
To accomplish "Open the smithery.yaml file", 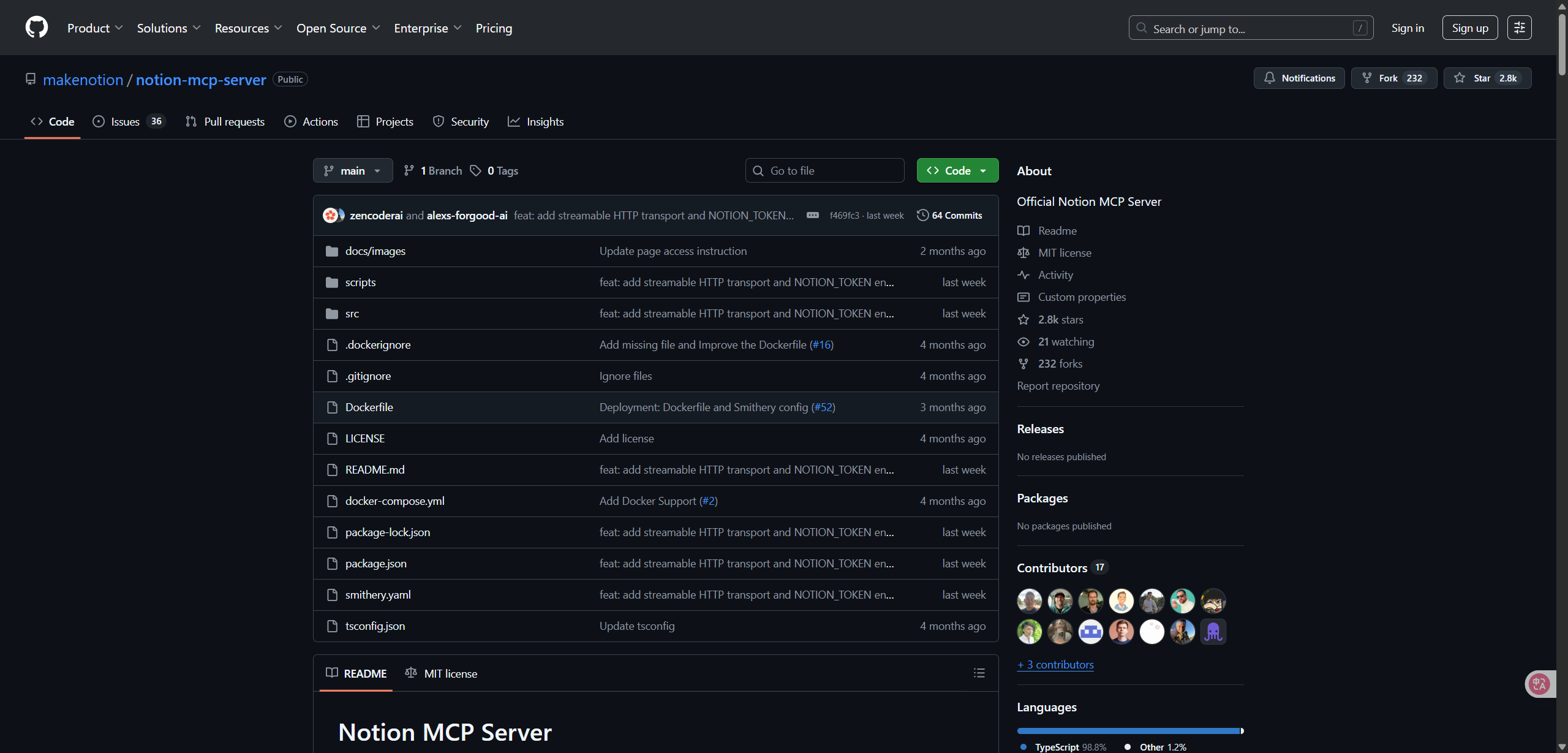I will tap(378, 594).
